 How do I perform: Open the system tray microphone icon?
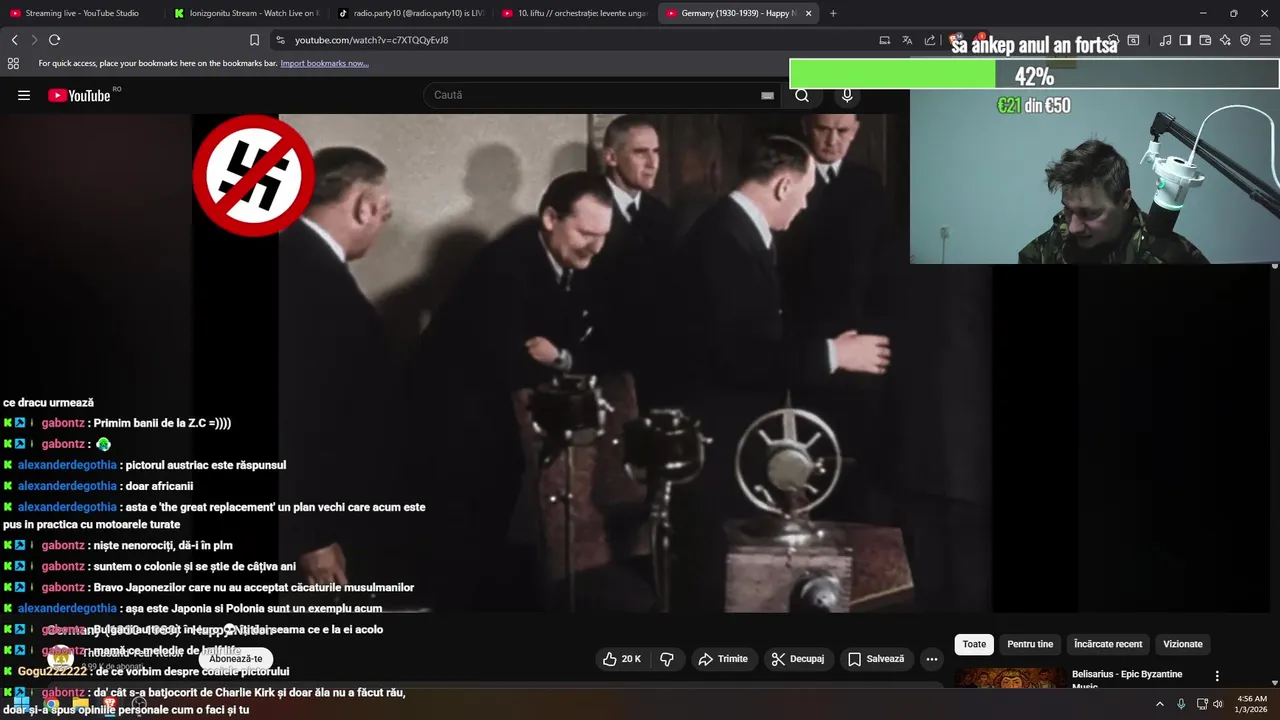(1181, 704)
